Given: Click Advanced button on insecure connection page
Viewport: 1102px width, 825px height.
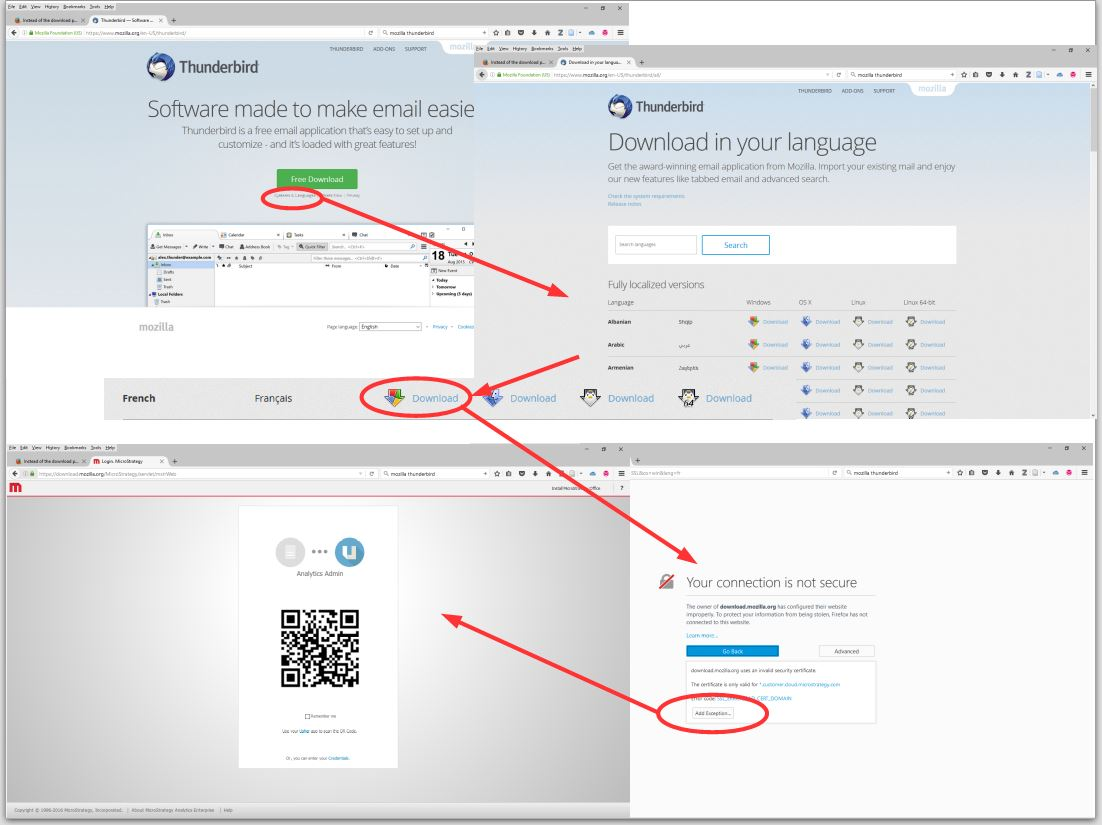Looking at the screenshot, I should tap(846, 651).
